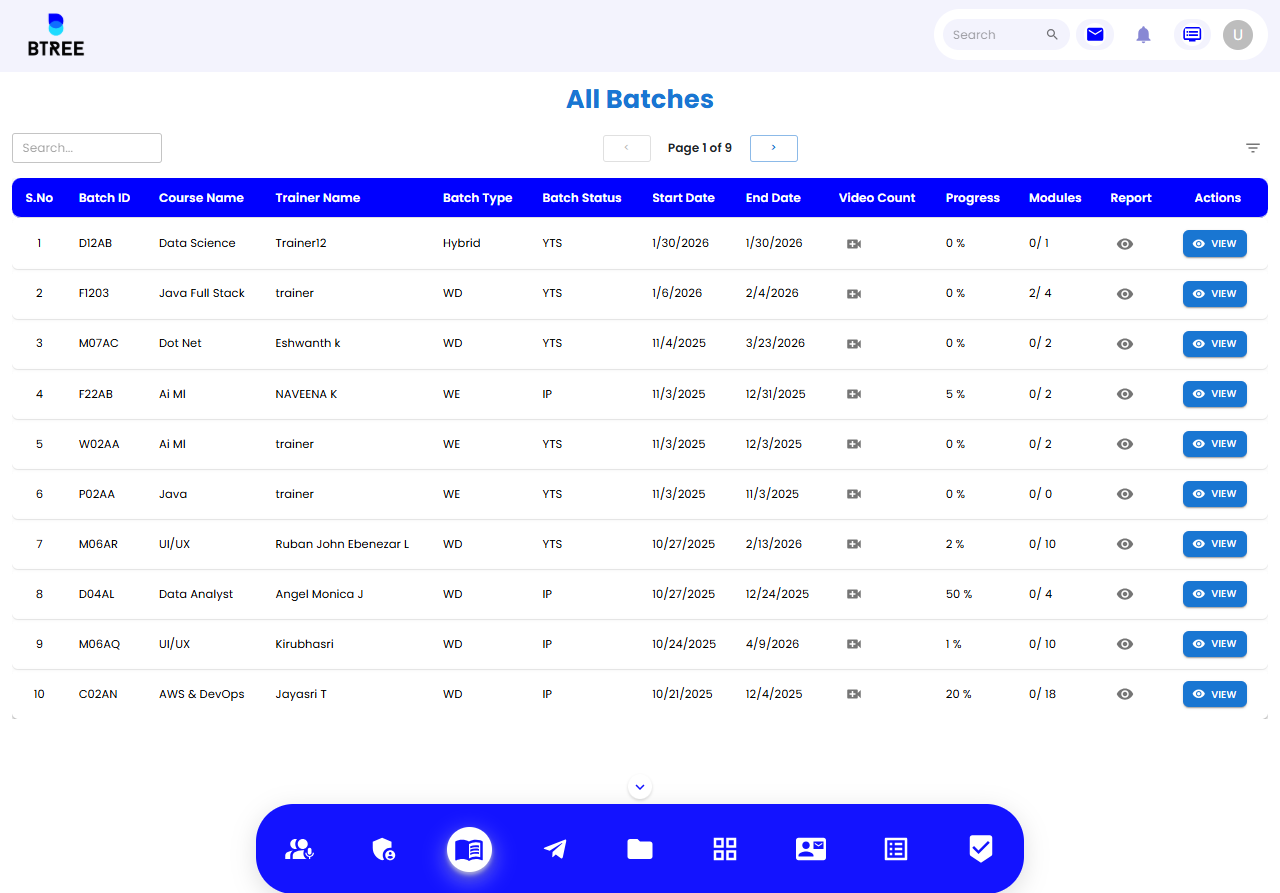Open report eye icon for batch M06AR
The image size is (1280, 893).
[1125, 544]
